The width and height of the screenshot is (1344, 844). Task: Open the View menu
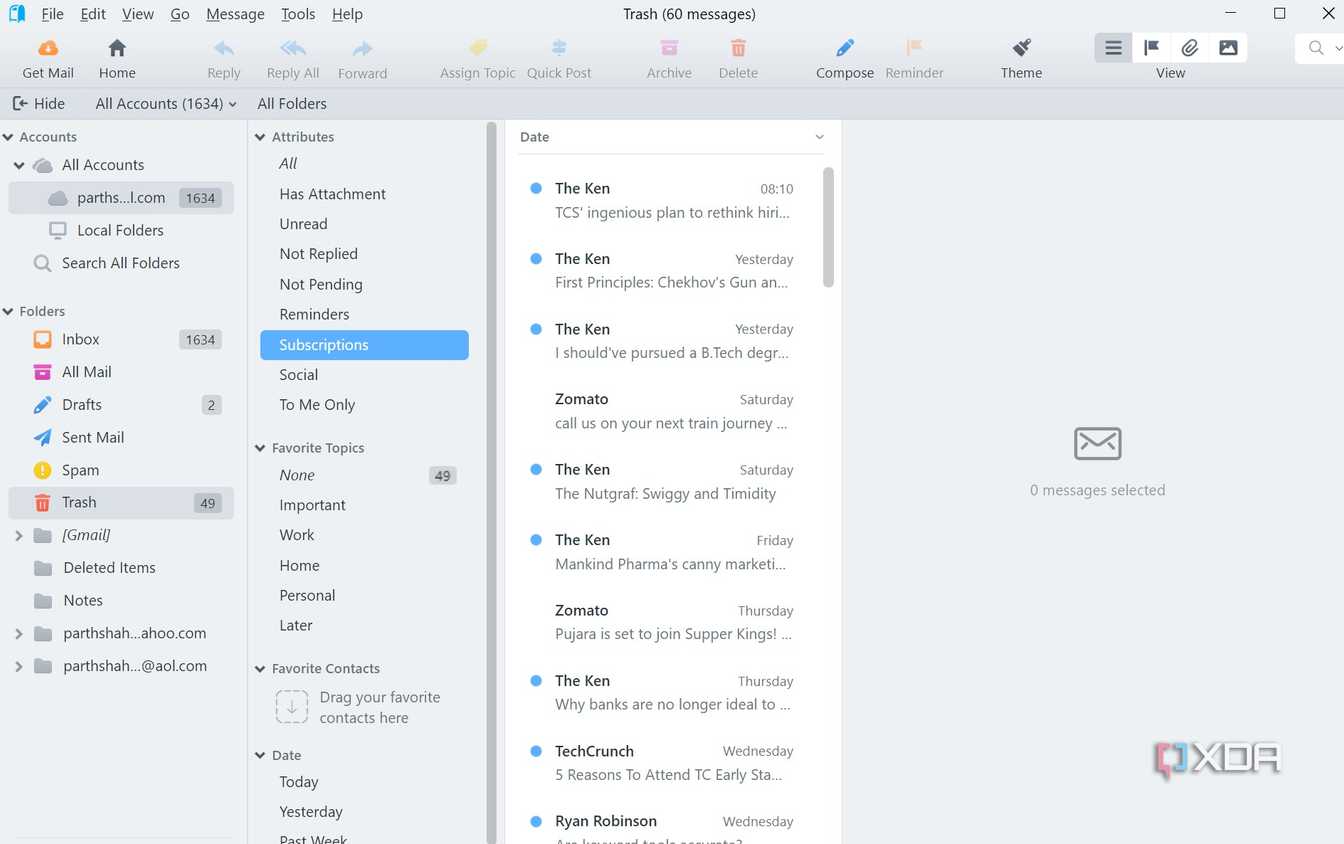tap(138, 14)
